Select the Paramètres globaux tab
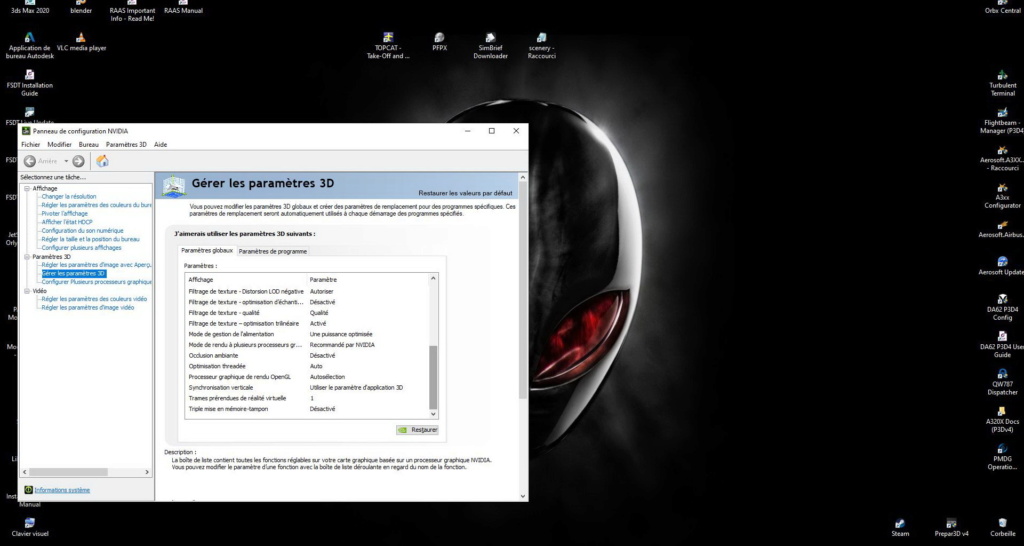This screenshot has width=1024, height=546. 206,251
